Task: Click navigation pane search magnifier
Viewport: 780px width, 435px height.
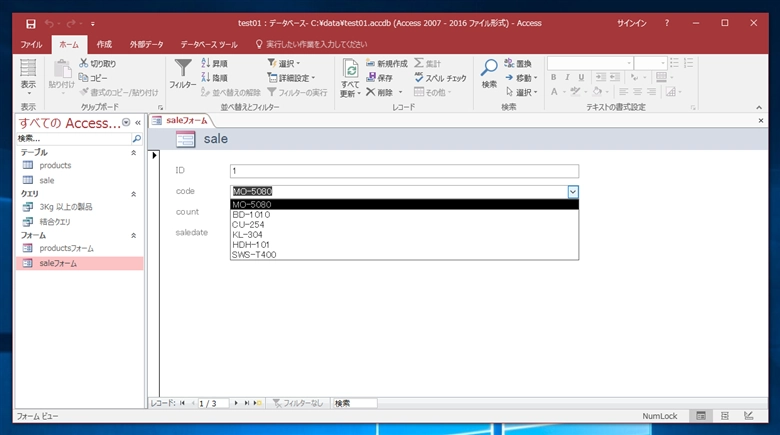Action: pyautogui.click(x=136, y=138)
